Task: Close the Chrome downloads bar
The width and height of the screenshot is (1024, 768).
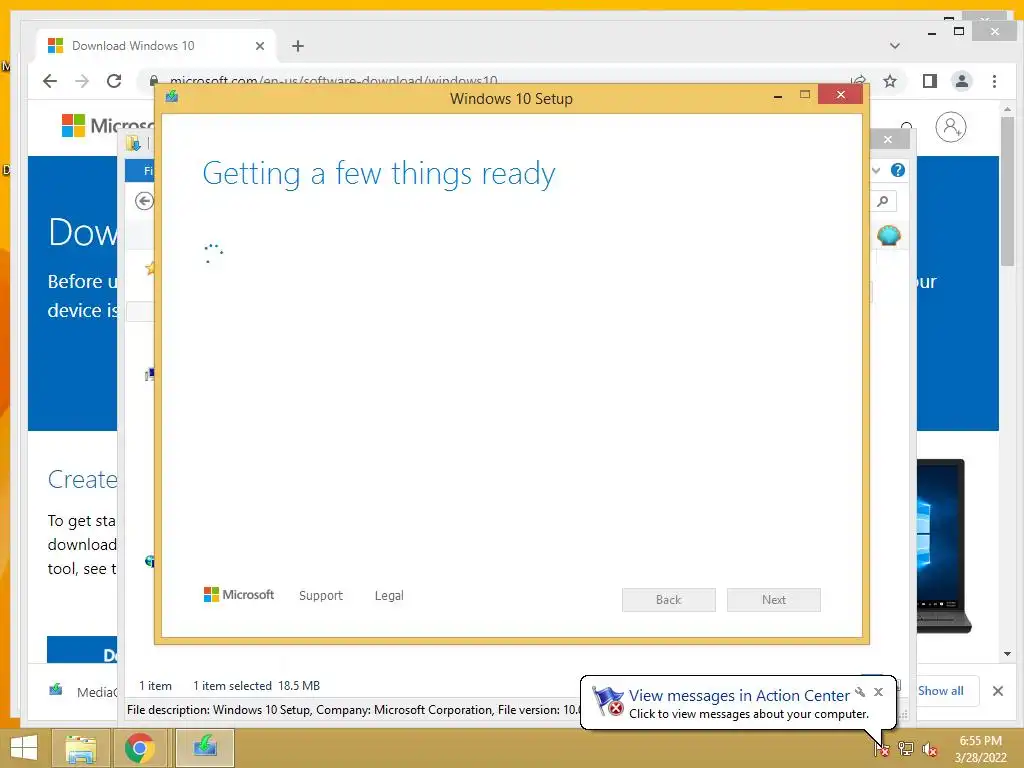Action: coord(997,691)
